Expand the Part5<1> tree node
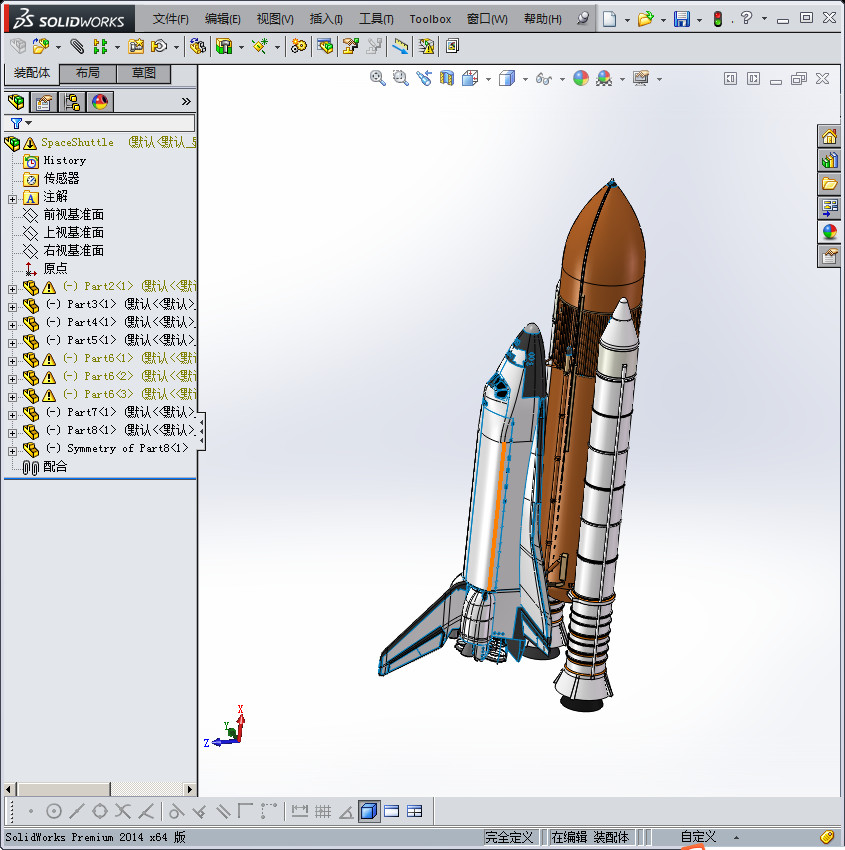Image resolution: width=845 pixels, height=850 pixels. 12,343
